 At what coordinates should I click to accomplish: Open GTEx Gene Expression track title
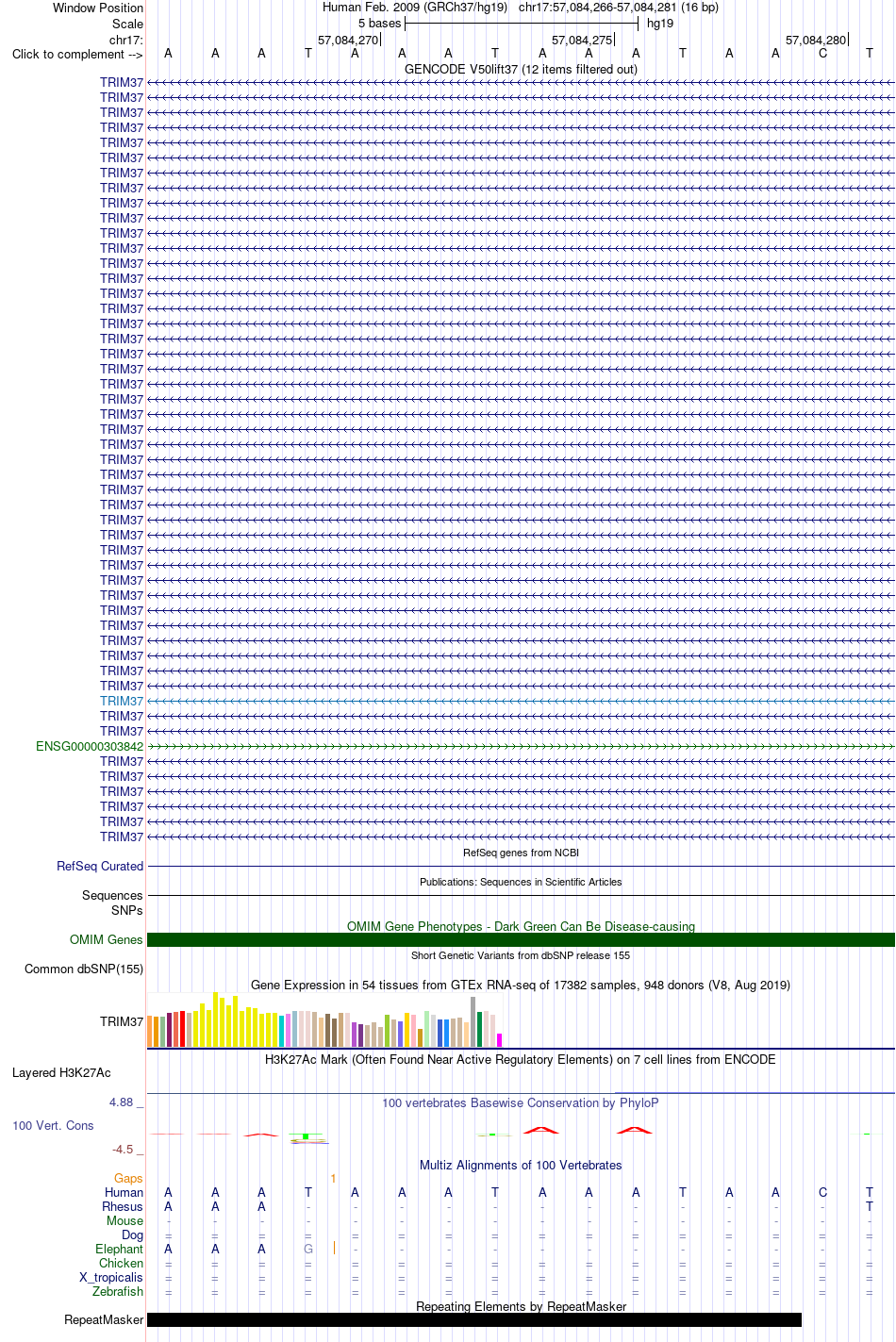click(x=521, y=985)
